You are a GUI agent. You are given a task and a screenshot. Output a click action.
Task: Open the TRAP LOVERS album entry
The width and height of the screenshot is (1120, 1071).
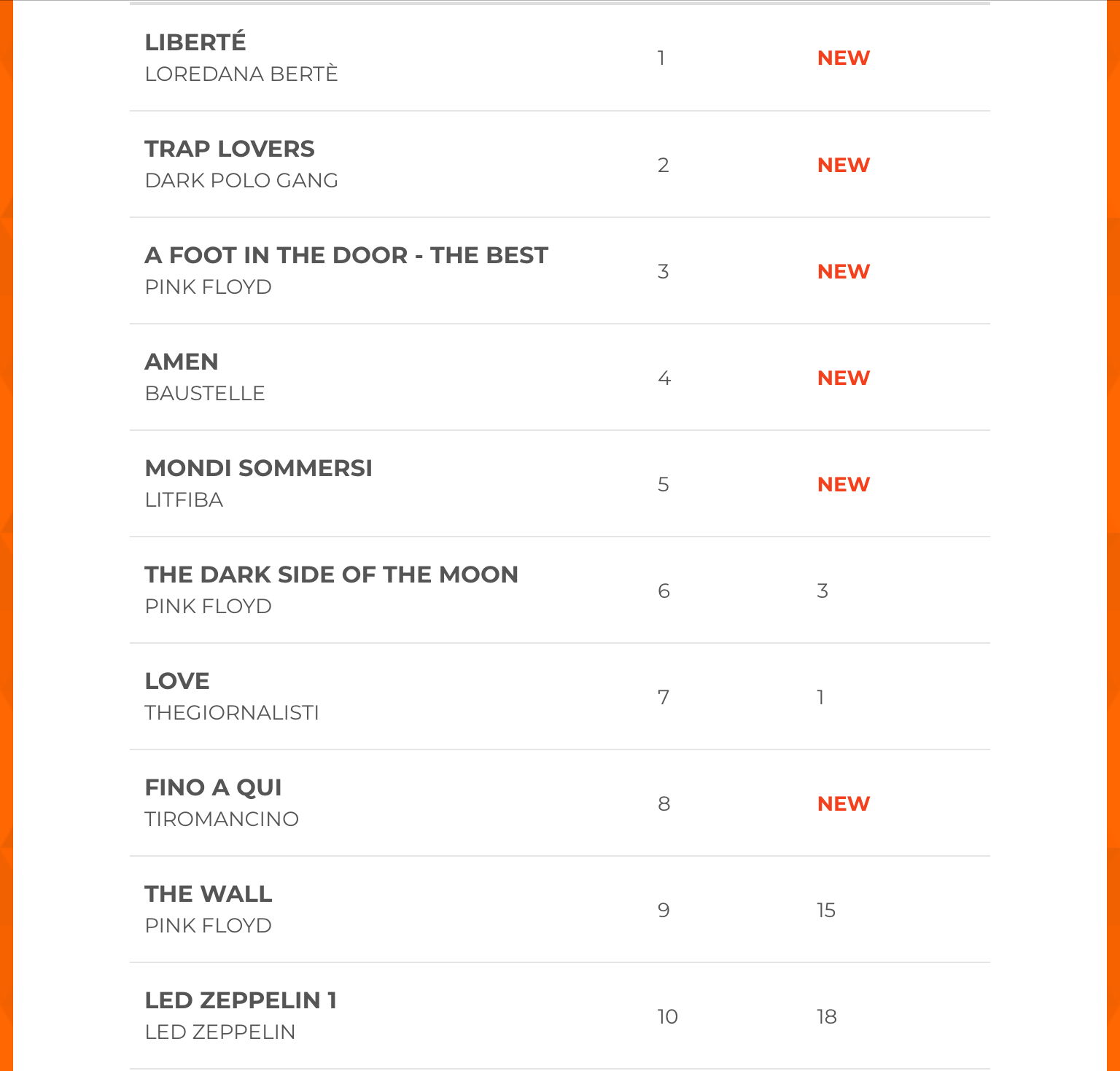[x=230, y=149]
